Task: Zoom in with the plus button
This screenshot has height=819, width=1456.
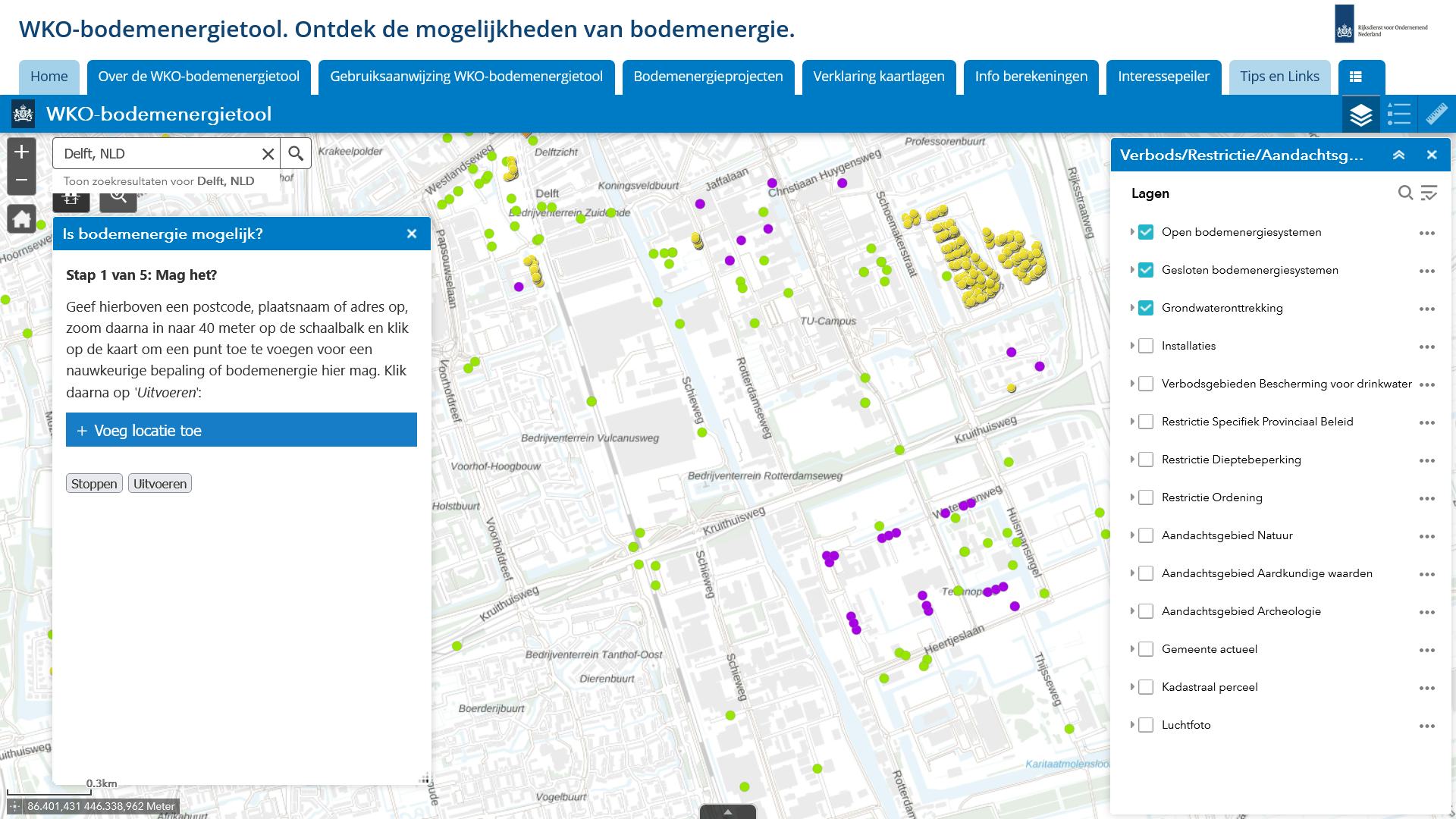Action: (x=21, y=152)
